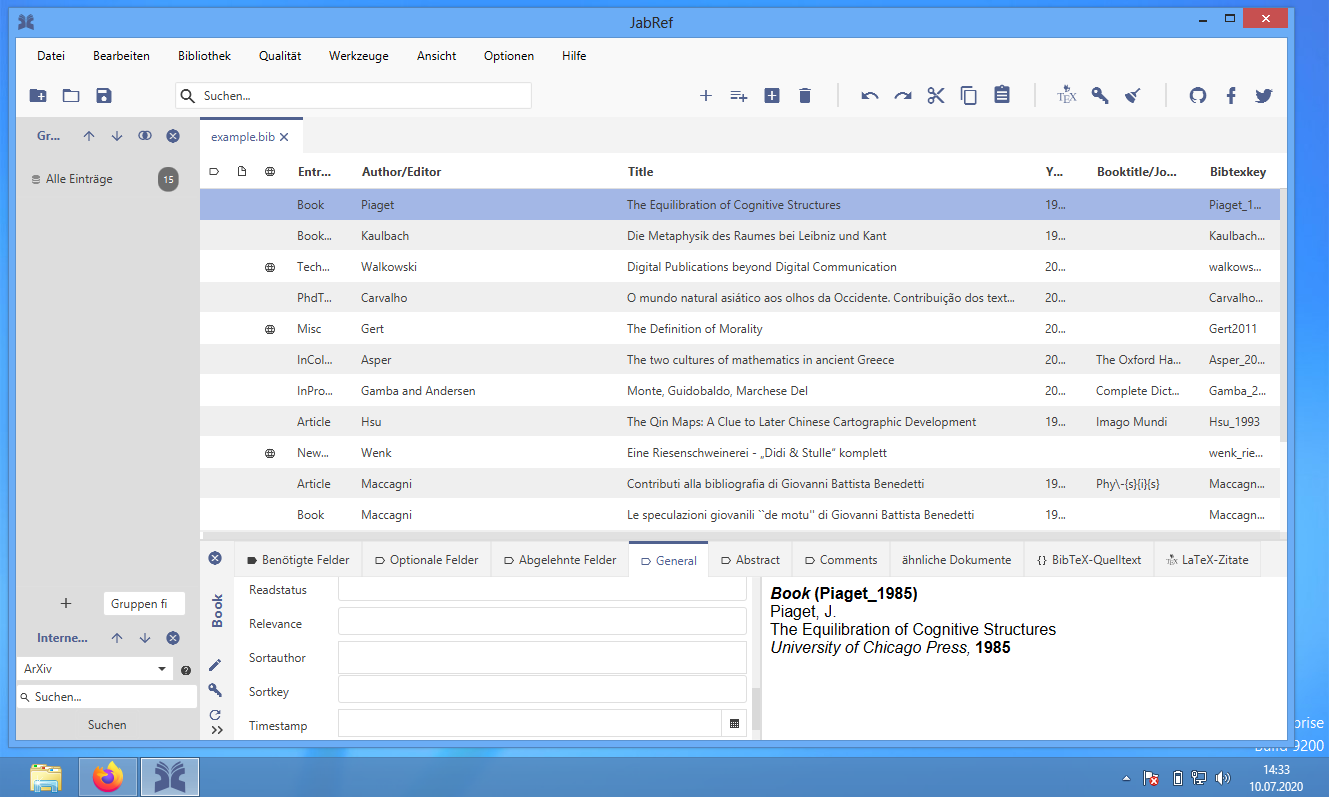1329x797 pixels.
Task: Open the Ansicht menu
Action: 437,56
